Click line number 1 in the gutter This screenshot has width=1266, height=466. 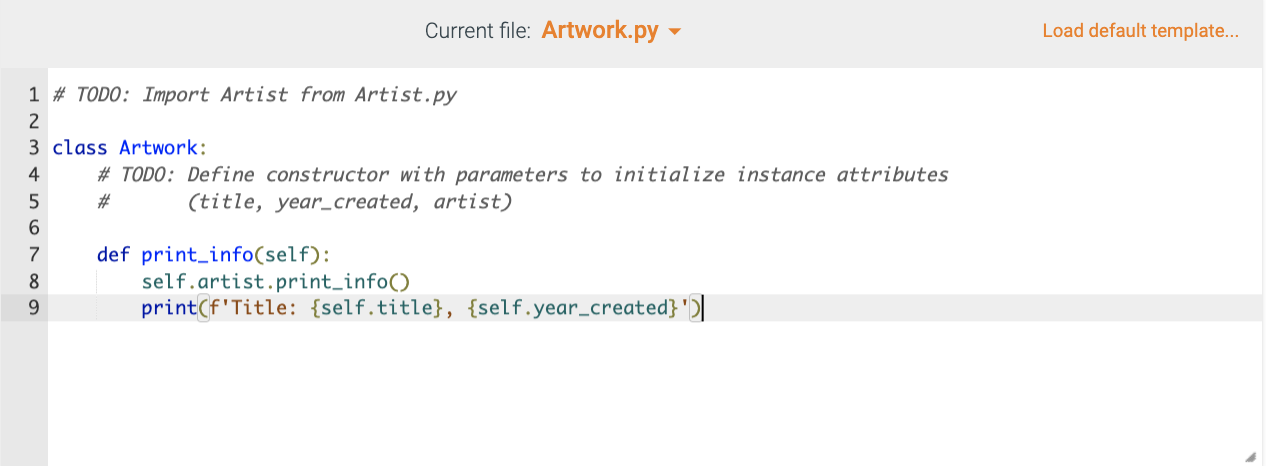click(33, 95)
